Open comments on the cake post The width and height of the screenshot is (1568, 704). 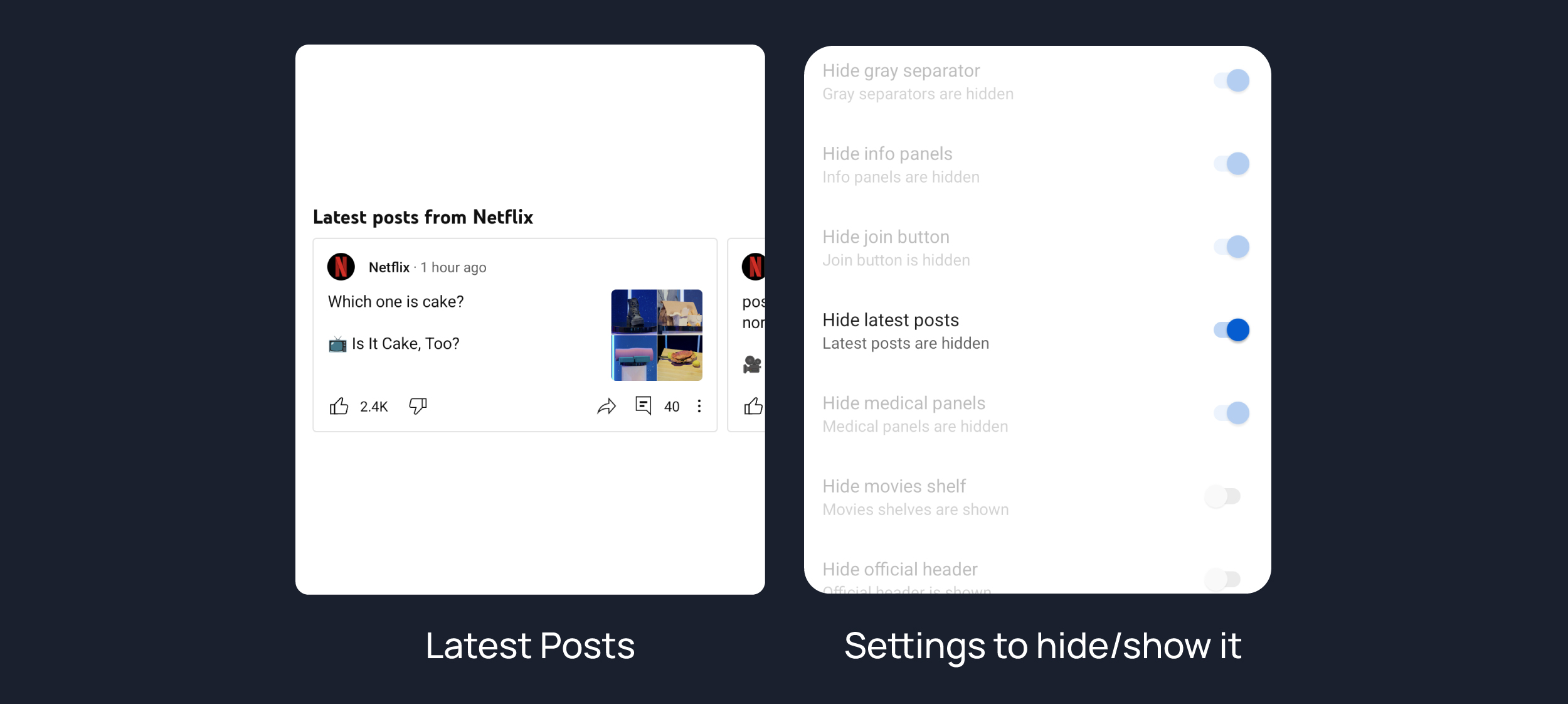click(644, 405)
